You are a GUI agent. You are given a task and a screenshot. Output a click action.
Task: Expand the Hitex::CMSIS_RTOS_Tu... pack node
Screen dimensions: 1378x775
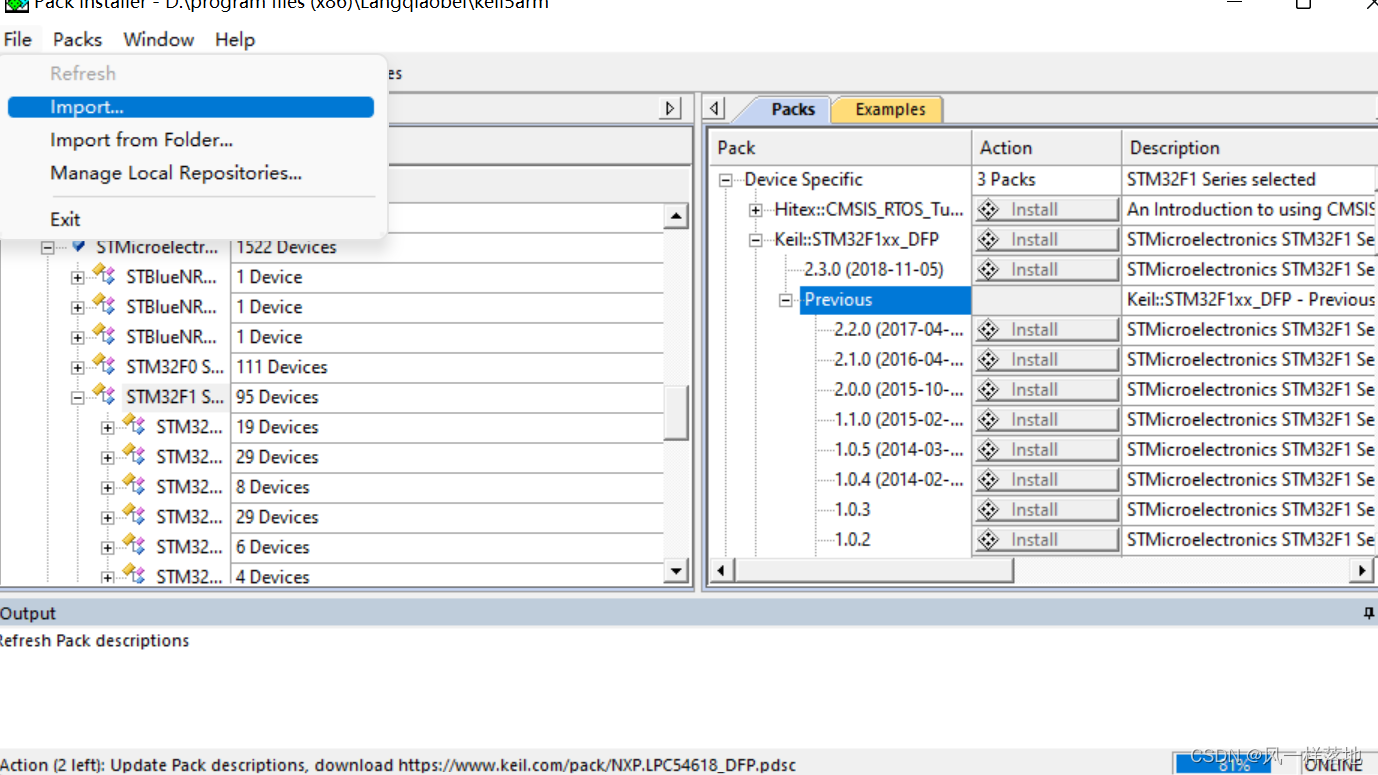(756, 210)
